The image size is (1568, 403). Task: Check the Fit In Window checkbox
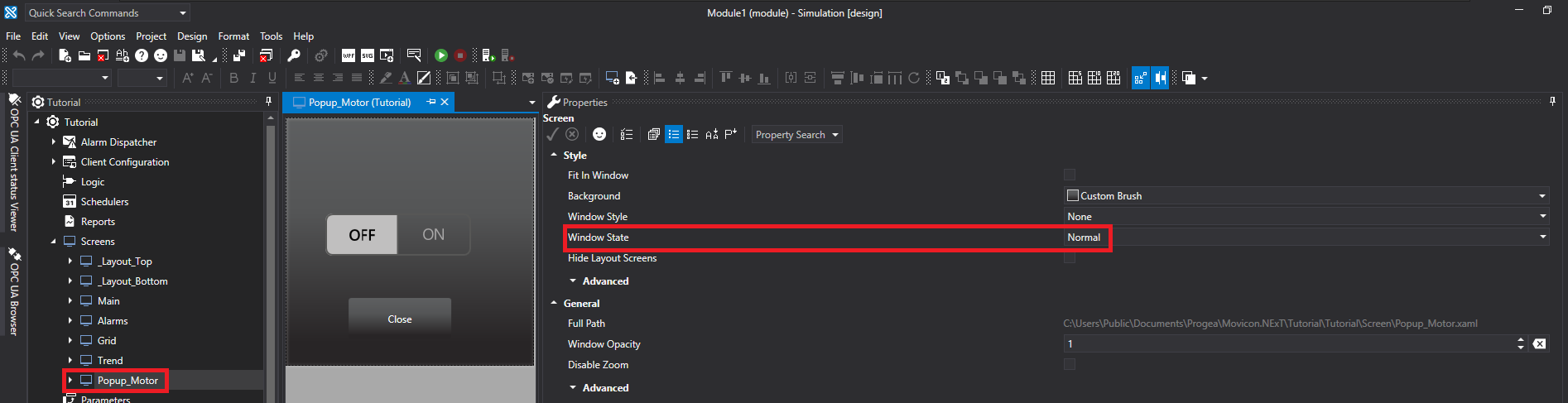click(1070, 175)
